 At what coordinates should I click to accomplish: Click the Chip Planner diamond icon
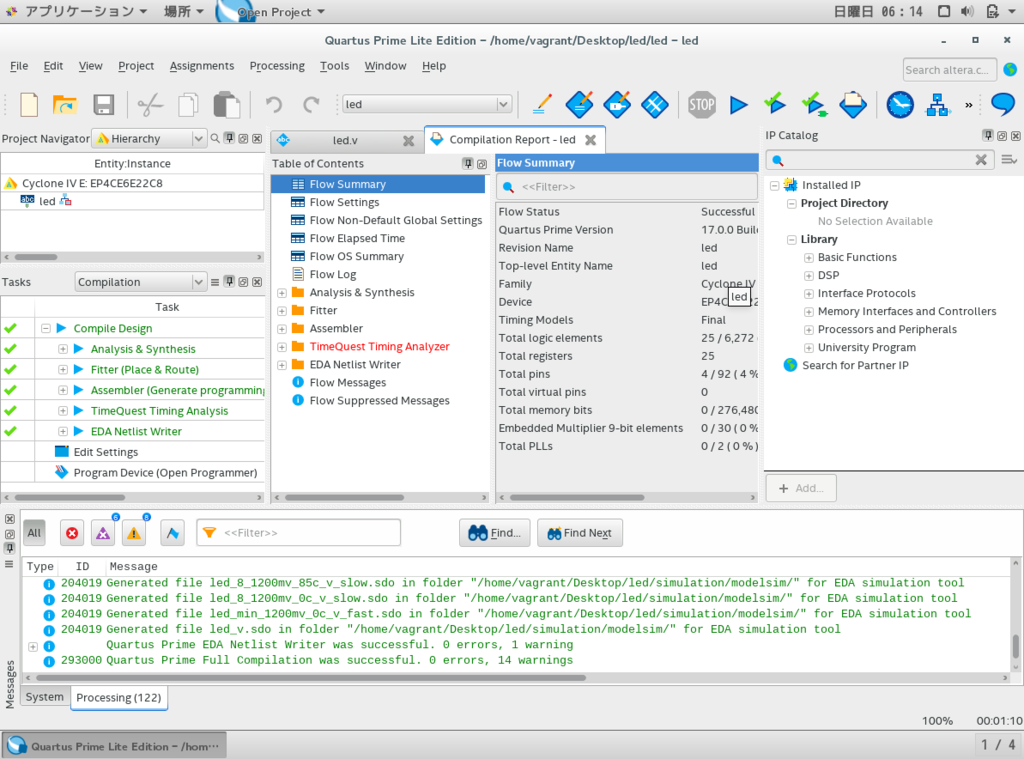[x=654, y=105]
